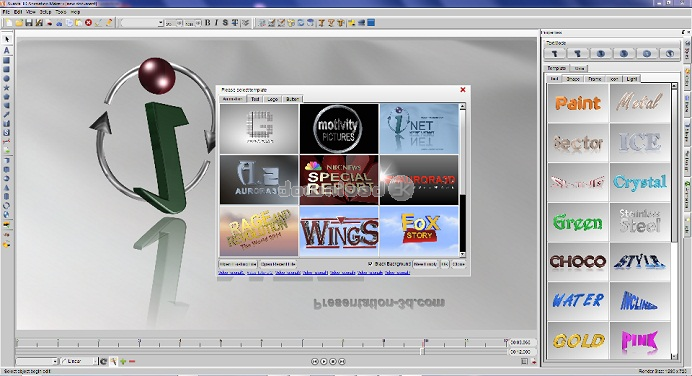Toggle italic text formatting
The width and height of the screenshot is (692, 376).
pyautogui.click(x=216, y=23)
